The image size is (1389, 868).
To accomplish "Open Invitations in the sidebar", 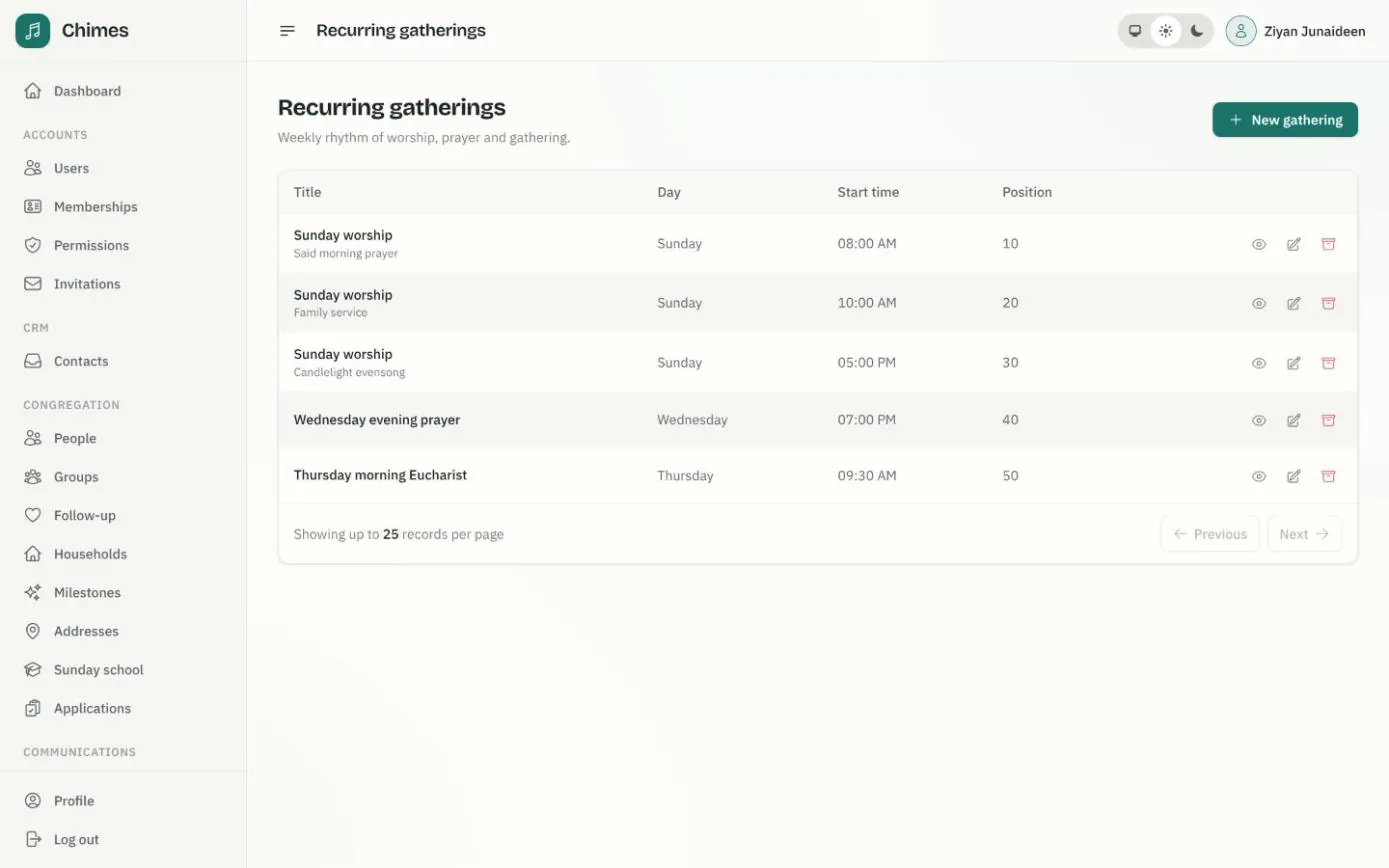I will click(x=123, y=284).
